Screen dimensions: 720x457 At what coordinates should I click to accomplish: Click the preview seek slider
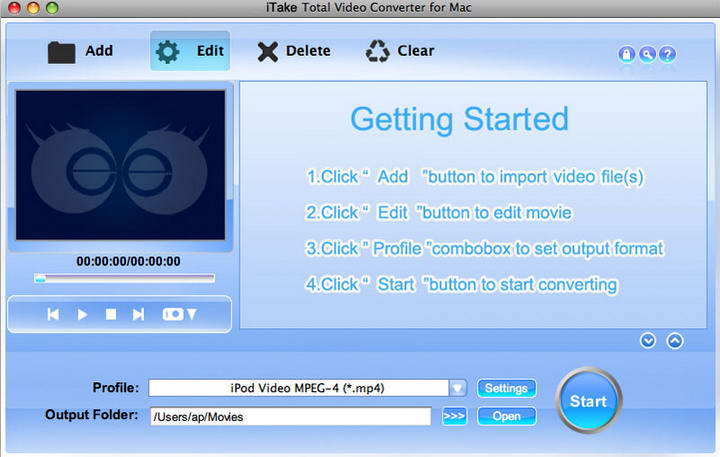pos(124,278)
